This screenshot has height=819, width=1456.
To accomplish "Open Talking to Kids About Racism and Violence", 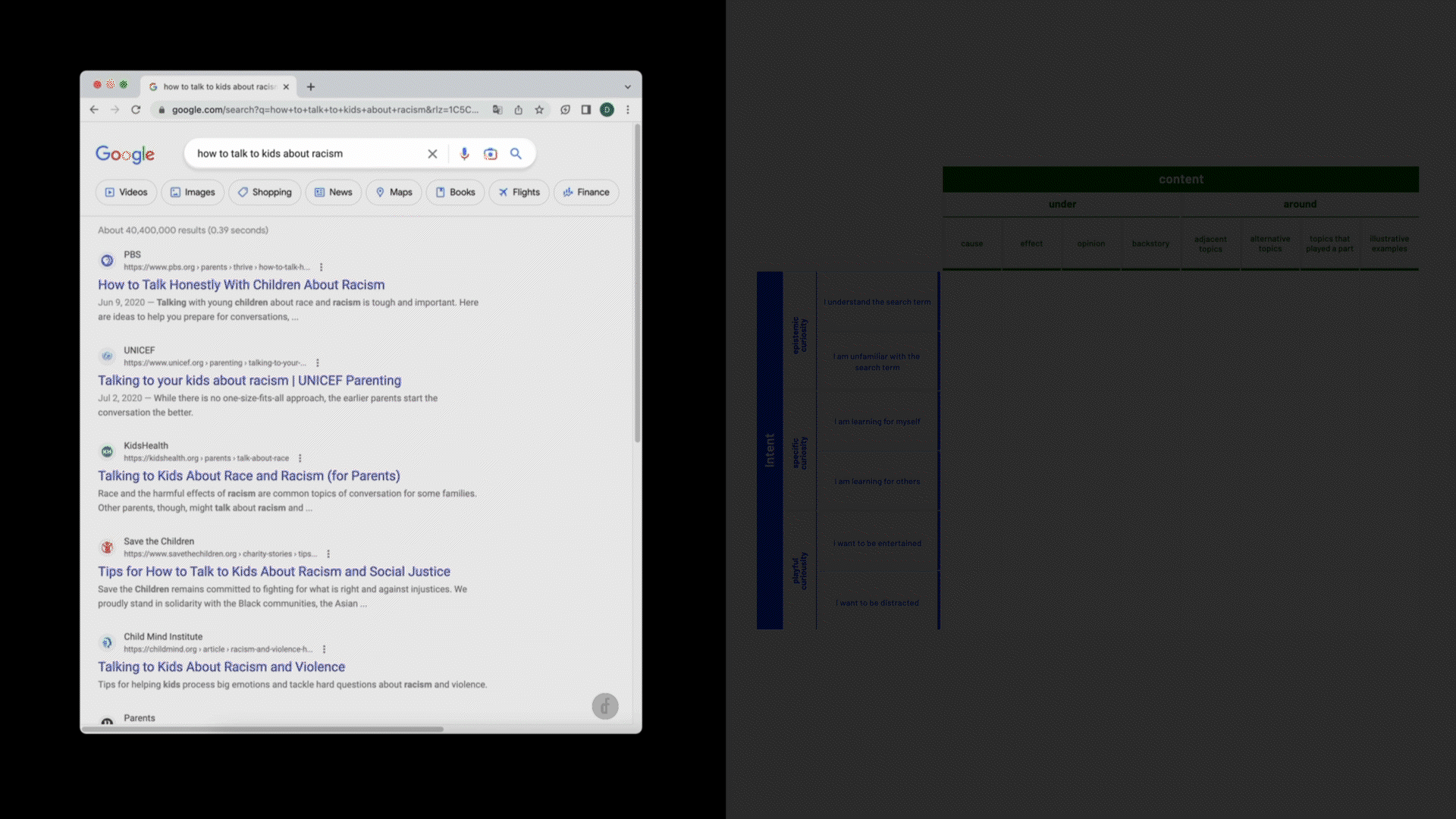I will 221,667.
